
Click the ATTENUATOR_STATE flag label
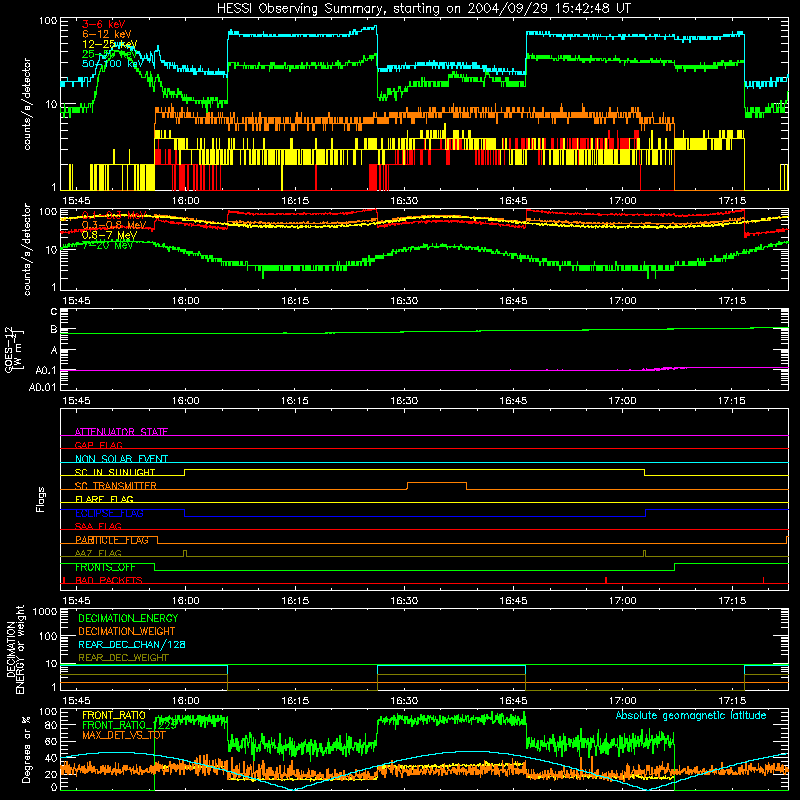coord(121,432)
